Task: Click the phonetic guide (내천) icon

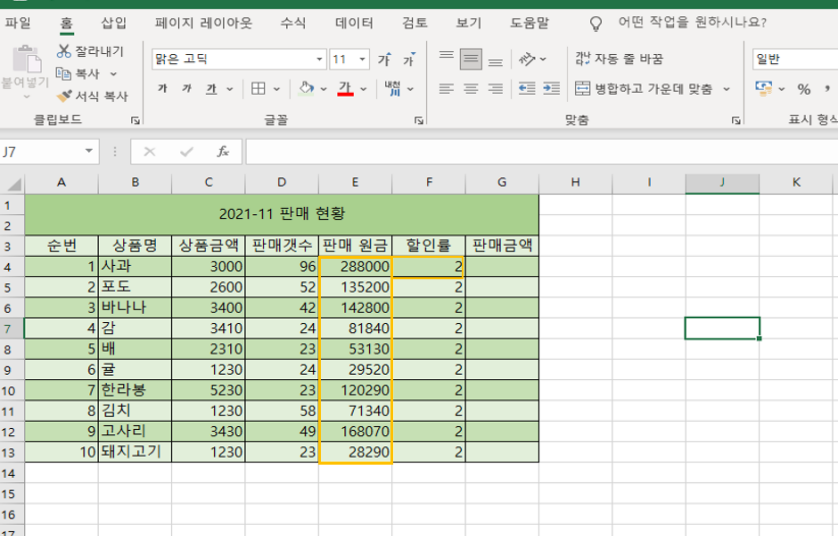Action: pos(393,88)
